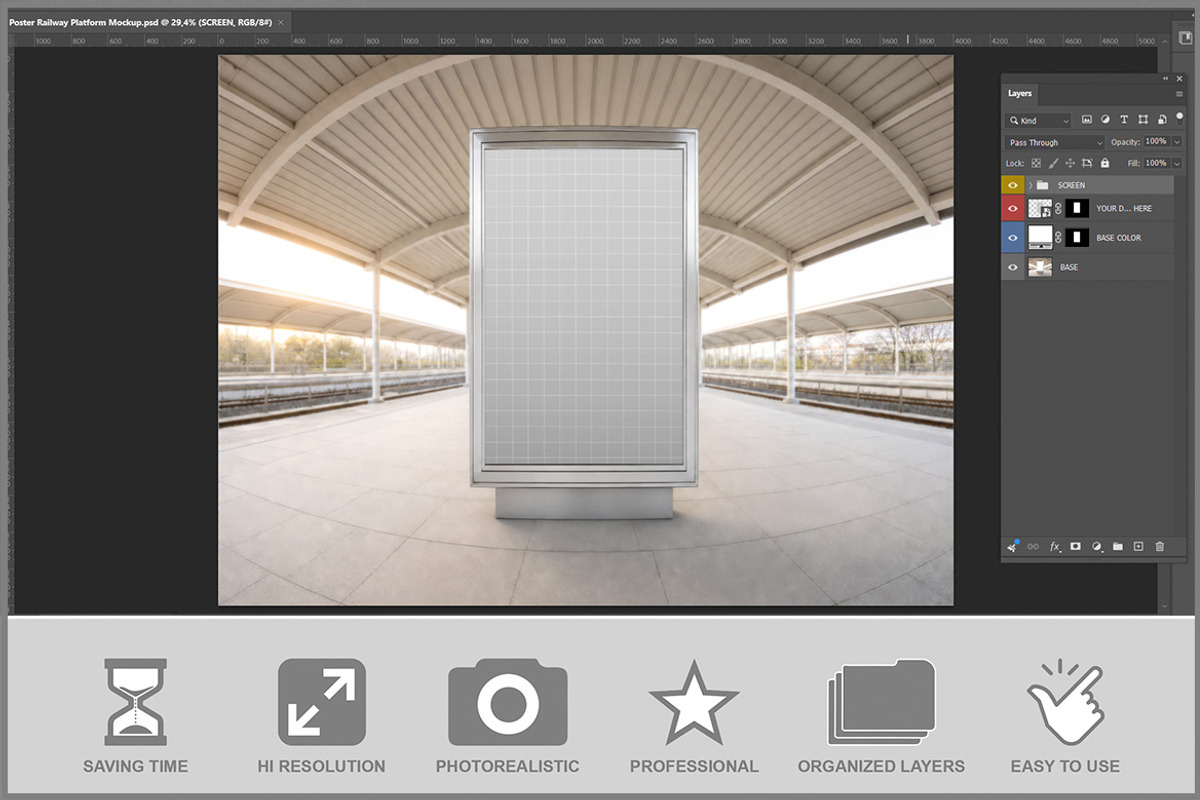Screen dimensions: 1200x800
Task: Select the BASE layer name
Action: [x=1069, y=268]
